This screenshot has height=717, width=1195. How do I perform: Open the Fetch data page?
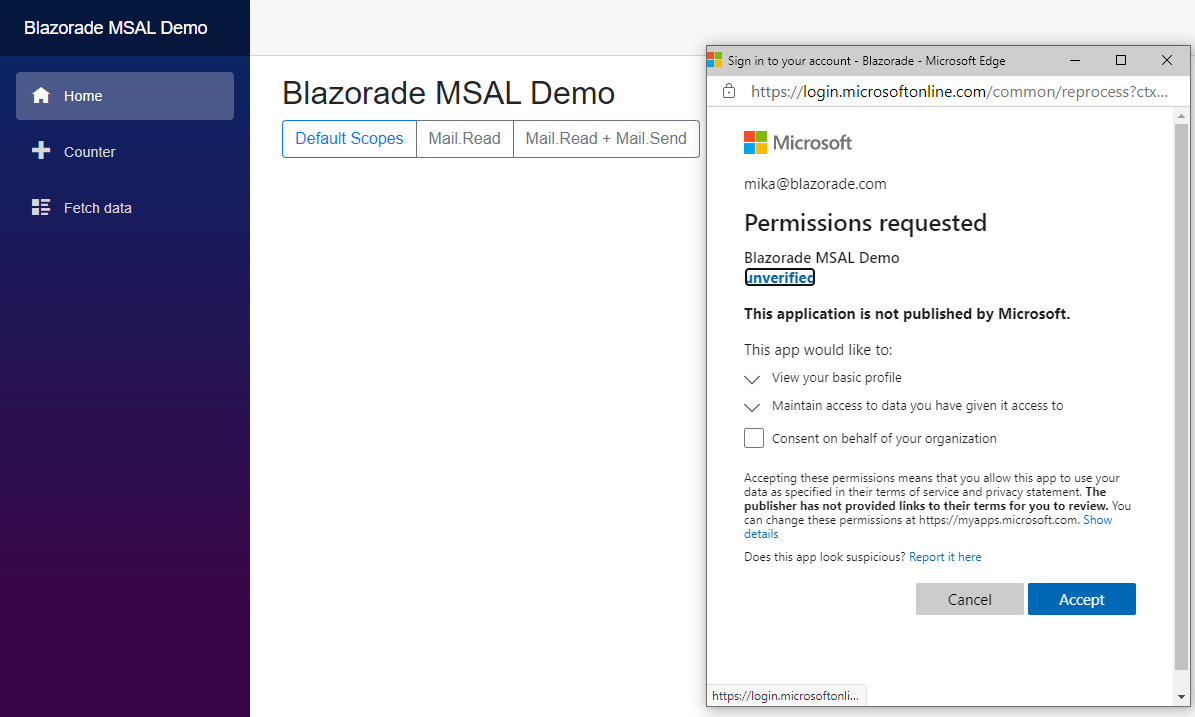[125, 208]
